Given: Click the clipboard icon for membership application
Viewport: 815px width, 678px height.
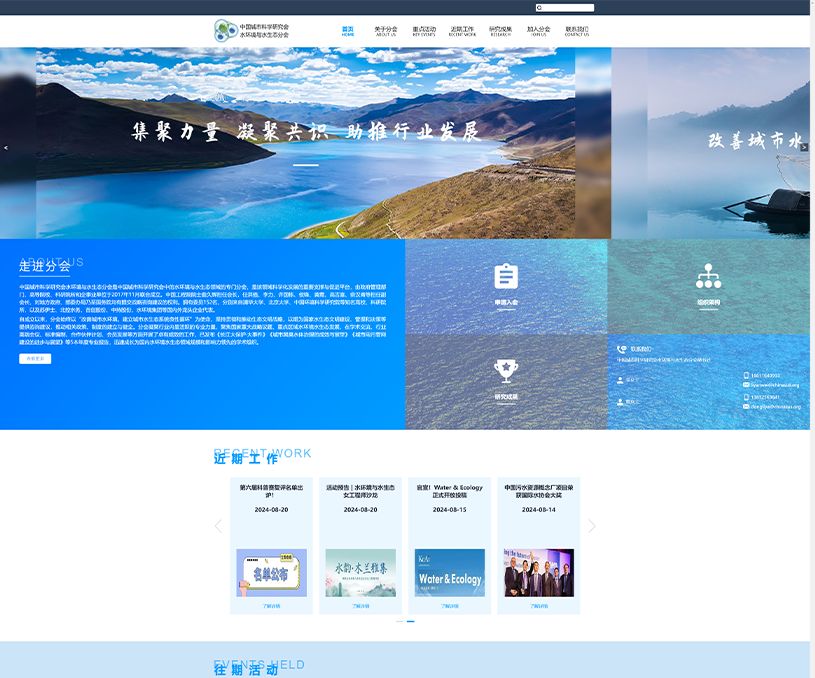Looking at the screenshot, I should coord(506,276).
